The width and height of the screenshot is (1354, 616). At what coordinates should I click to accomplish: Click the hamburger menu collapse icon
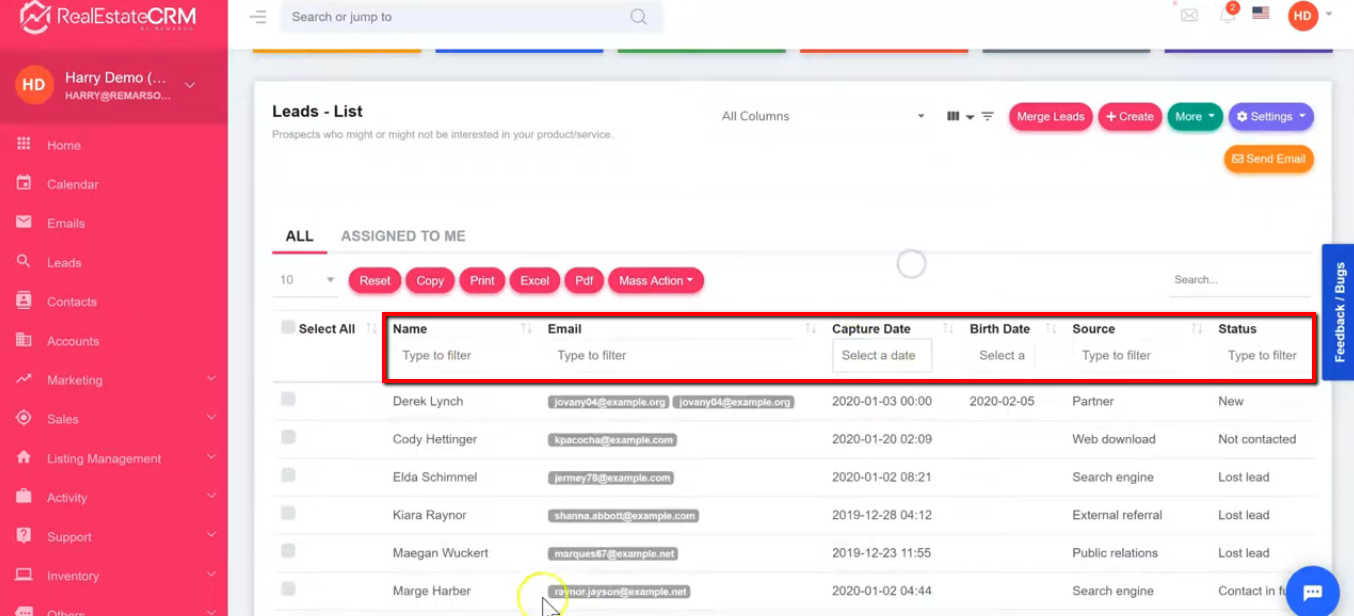tap(258, 17)
